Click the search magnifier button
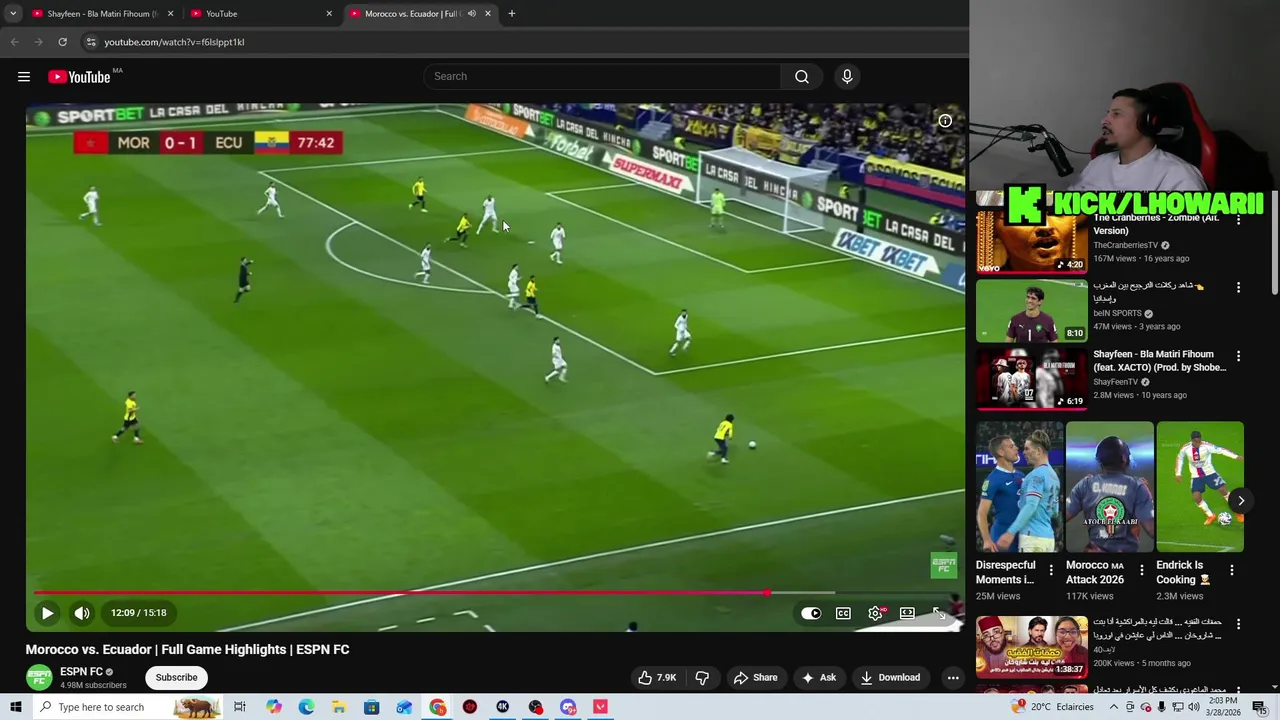Viewport: 1280px width, 720px height. tap(801, 76)
